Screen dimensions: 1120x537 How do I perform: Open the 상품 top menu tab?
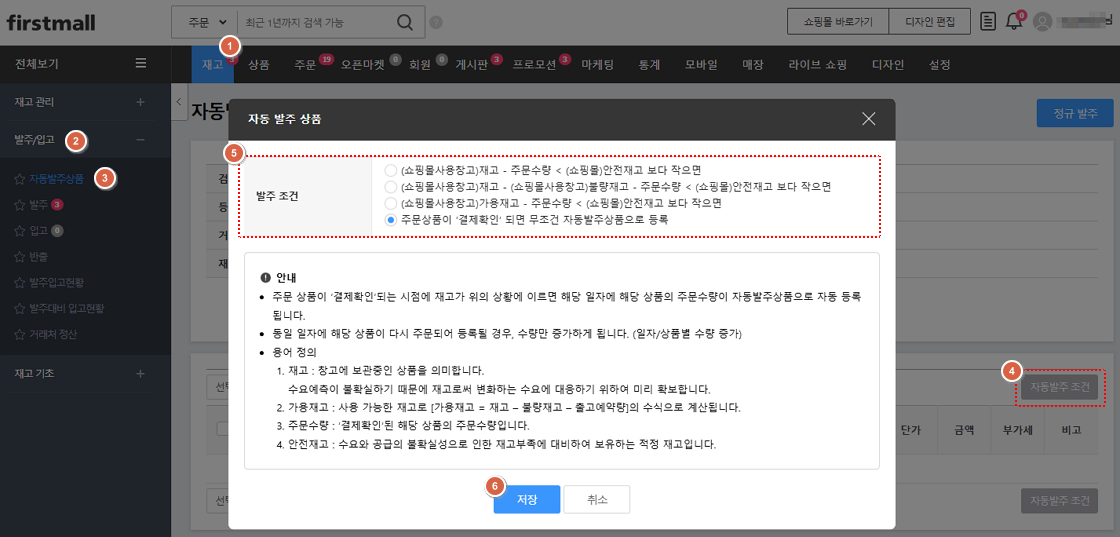coord(259,65)
